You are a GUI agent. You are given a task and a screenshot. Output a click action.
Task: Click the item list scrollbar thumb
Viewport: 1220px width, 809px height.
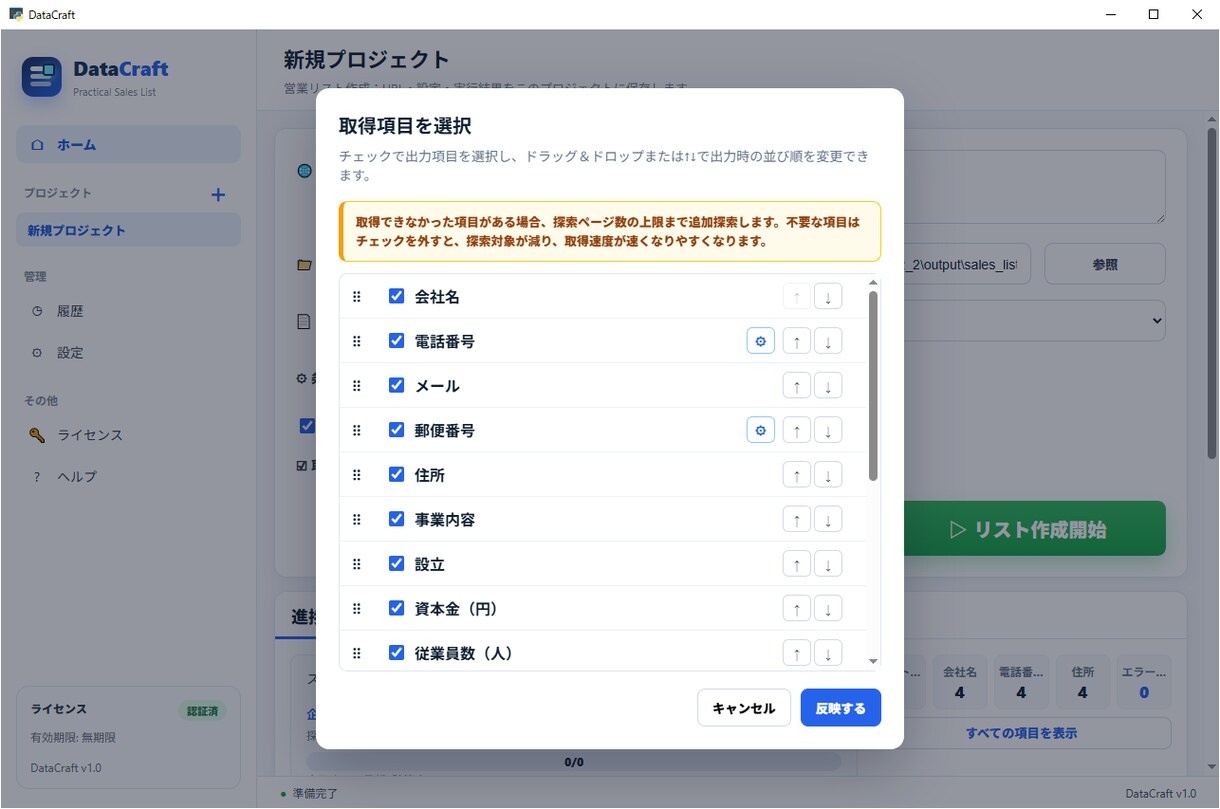coord(873,385)
